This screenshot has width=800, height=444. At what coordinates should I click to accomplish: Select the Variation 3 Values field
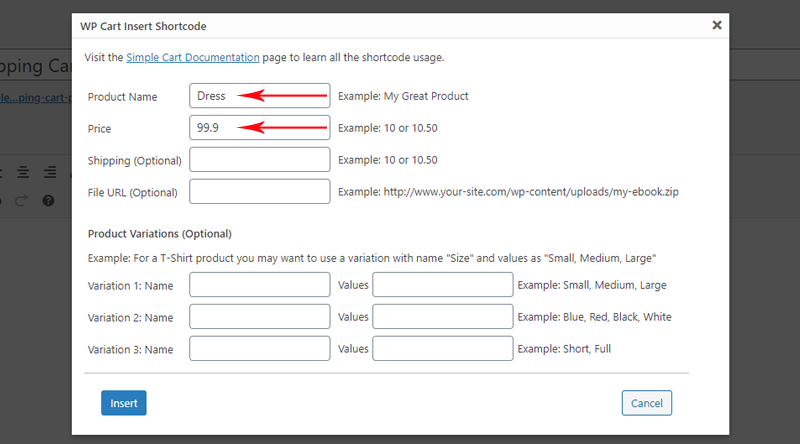pyautogui.click(x=443, y=349)
